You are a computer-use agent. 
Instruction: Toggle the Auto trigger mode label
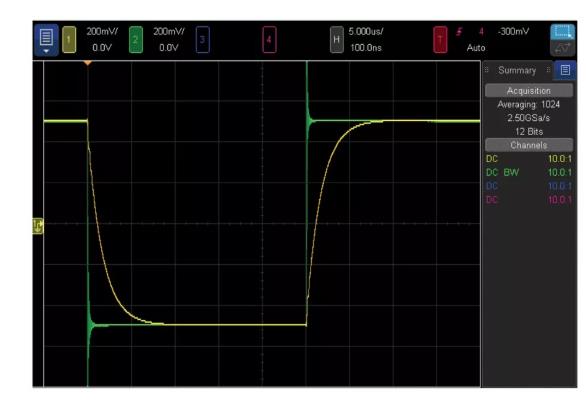click(476, 48)
